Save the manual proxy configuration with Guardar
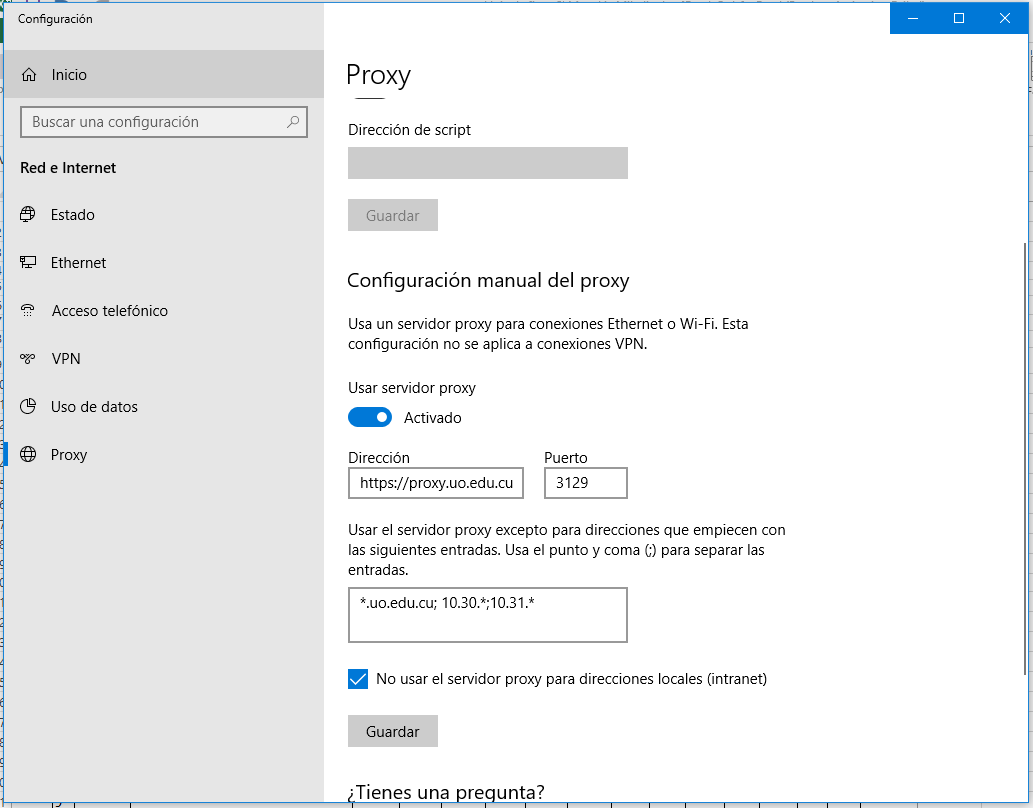This screenshot has width=1033, height=808. [x=392, y=731]
